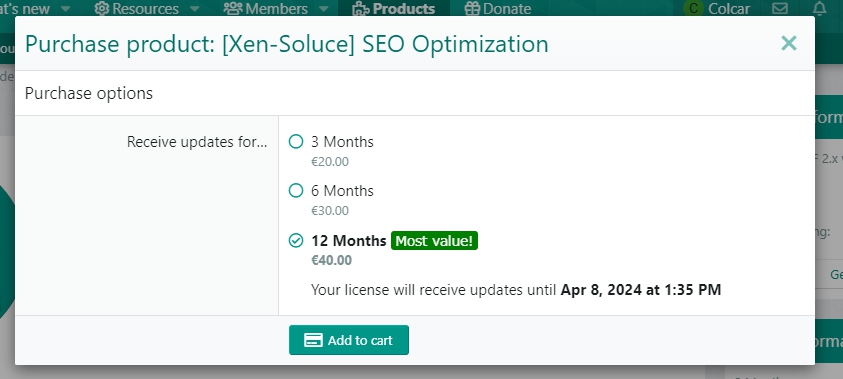The height and width of the screenshot is (379, 843).
Task: Click the Products puzzle piece icon
Action: [x=361, y=9]
